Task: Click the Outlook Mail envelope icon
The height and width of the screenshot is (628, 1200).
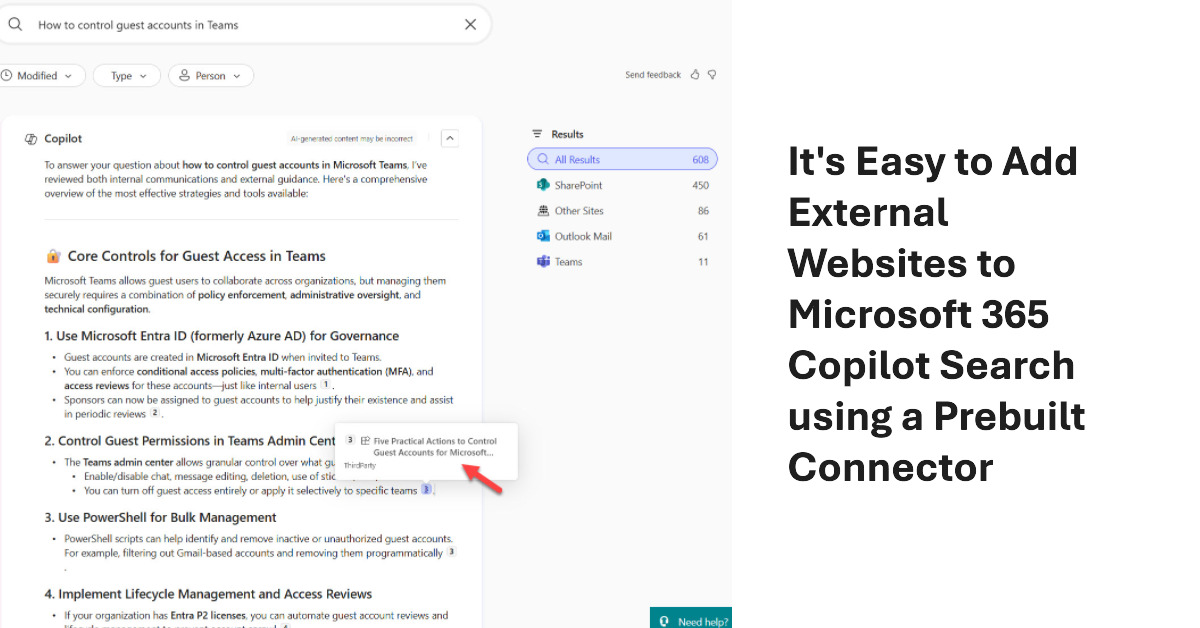Action: pyautogui.click(x=543, y=236)
